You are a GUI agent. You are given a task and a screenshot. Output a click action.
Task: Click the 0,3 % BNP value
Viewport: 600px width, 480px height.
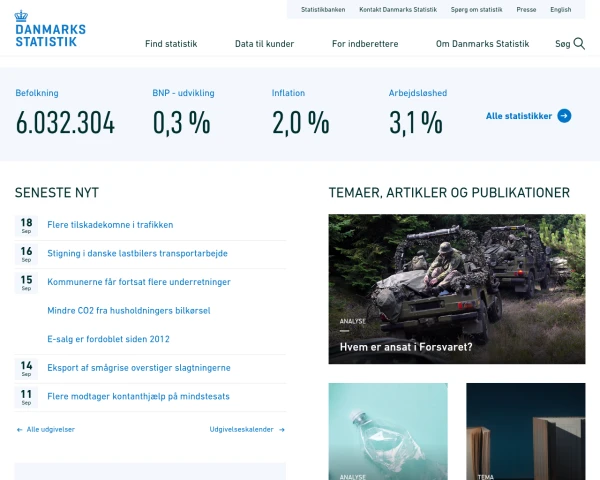181,123
